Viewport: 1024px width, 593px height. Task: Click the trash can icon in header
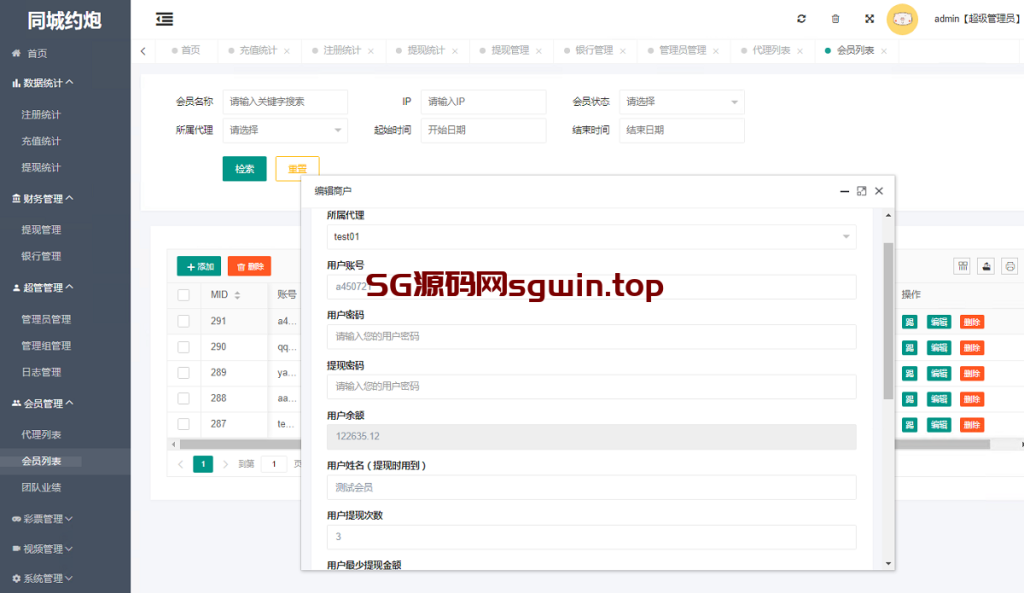(x=835, y=19)
